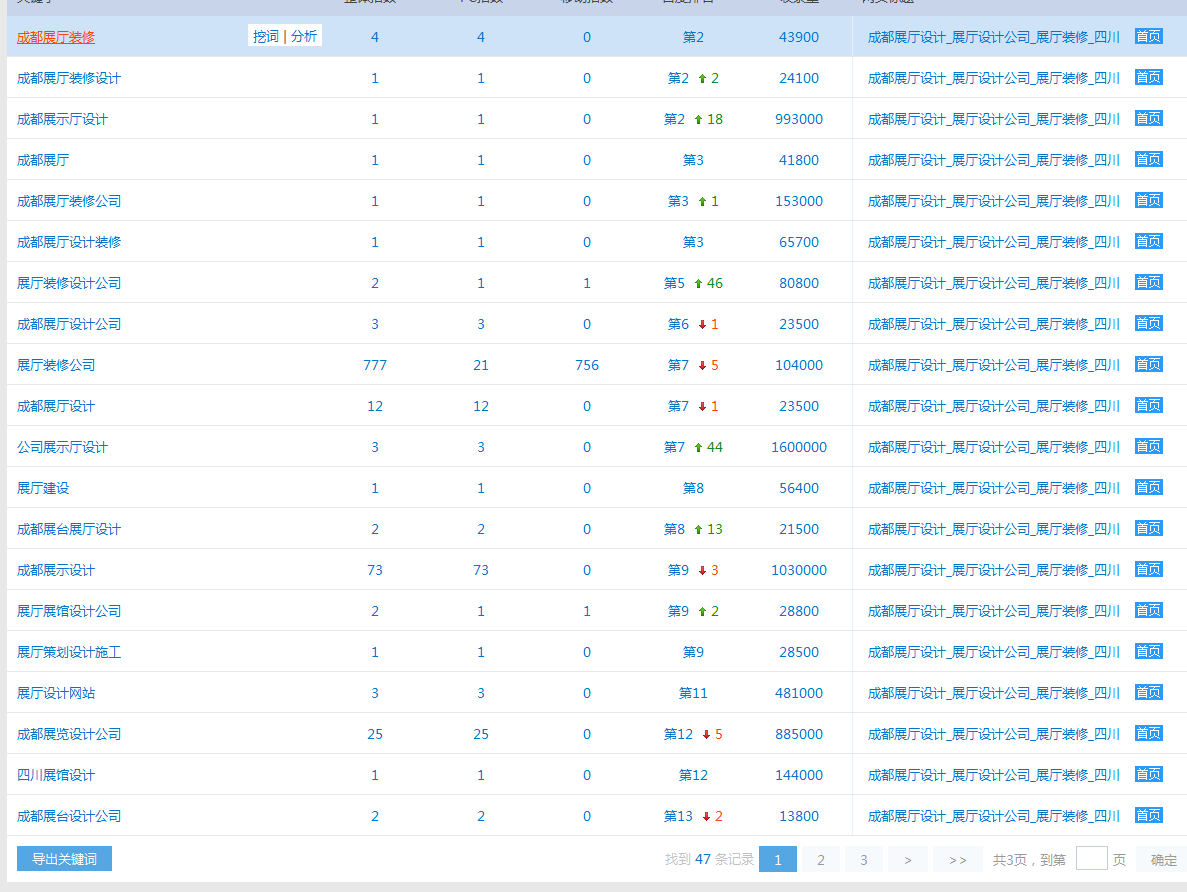This screenshot has height=892, width=1187.
Task: Click 首页 badge in 展厅装修公司 row
Action: pos(1148,363)
